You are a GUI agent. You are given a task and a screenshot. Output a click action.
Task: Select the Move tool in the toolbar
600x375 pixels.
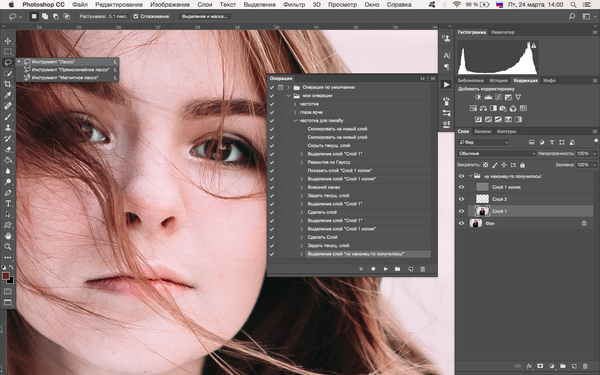[8, 41]
